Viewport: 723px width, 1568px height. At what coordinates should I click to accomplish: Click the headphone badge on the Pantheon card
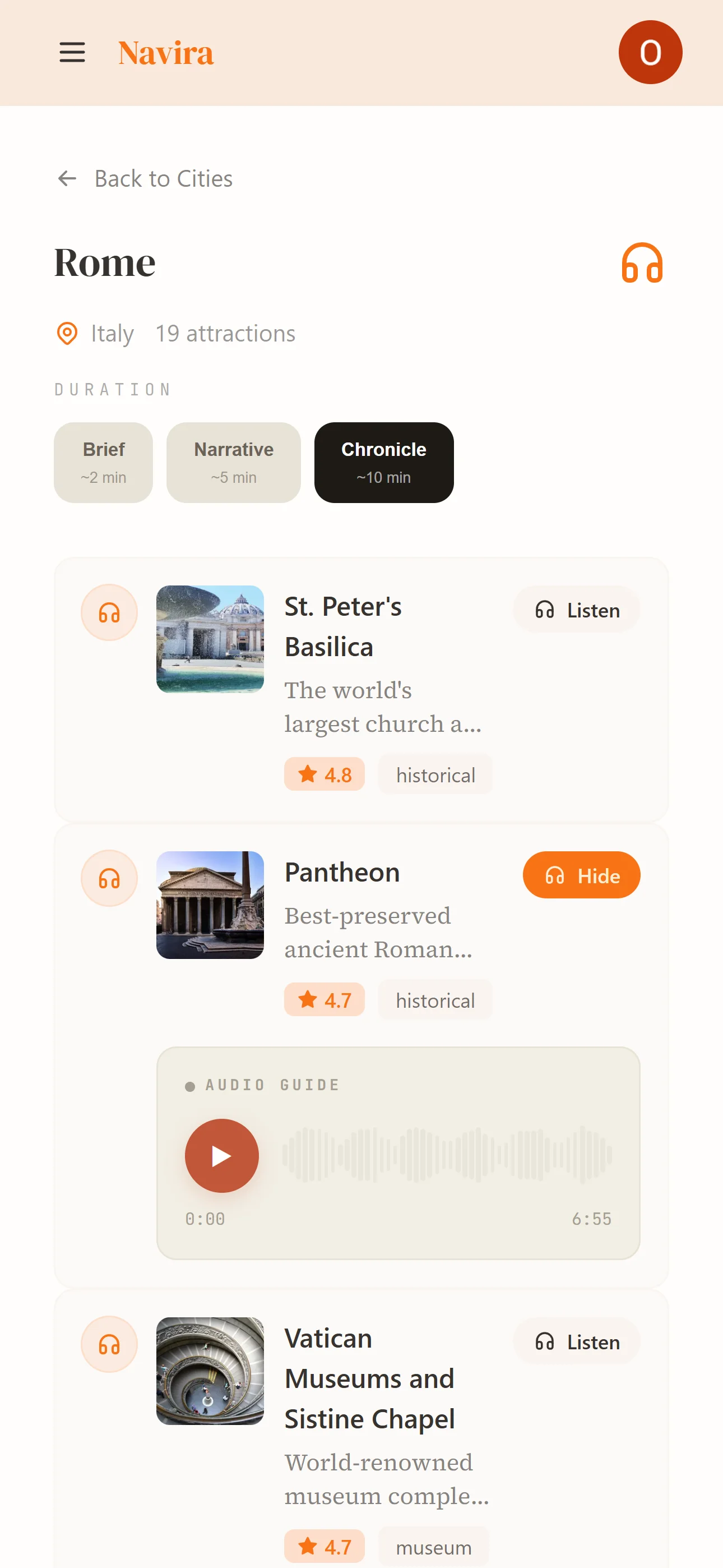109,878
